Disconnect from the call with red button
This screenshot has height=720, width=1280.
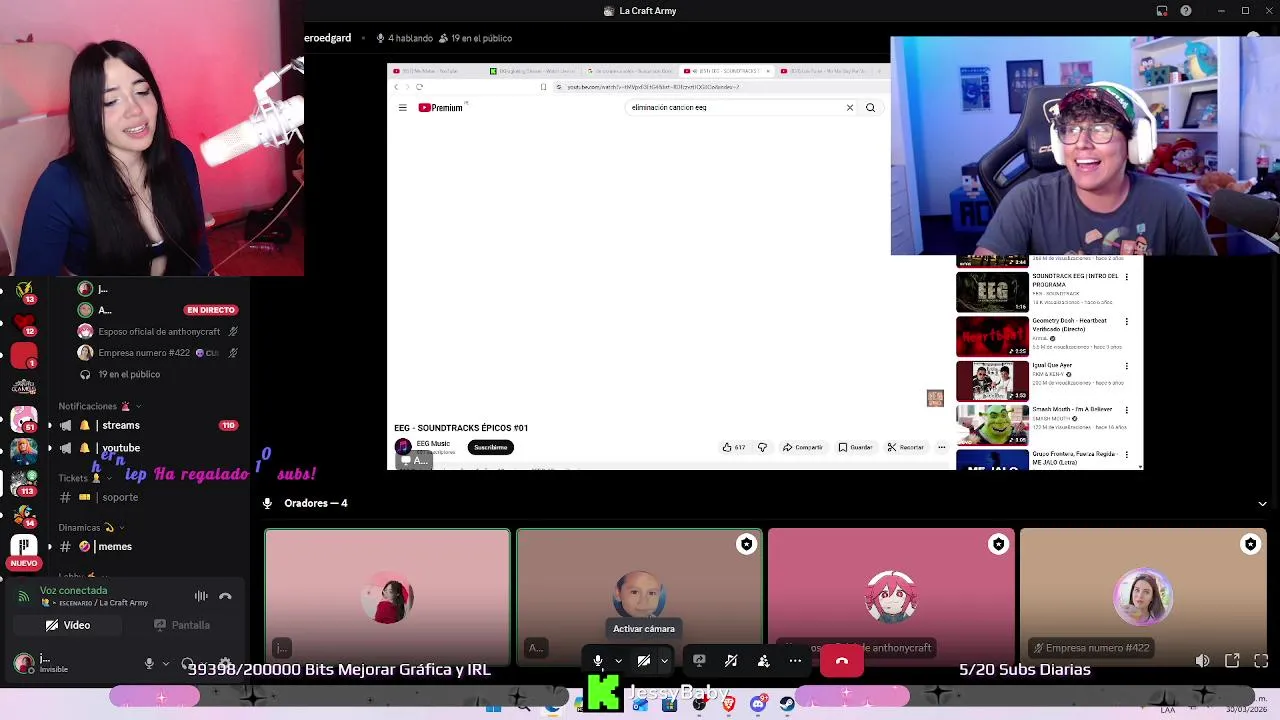[x=842, y=661]
